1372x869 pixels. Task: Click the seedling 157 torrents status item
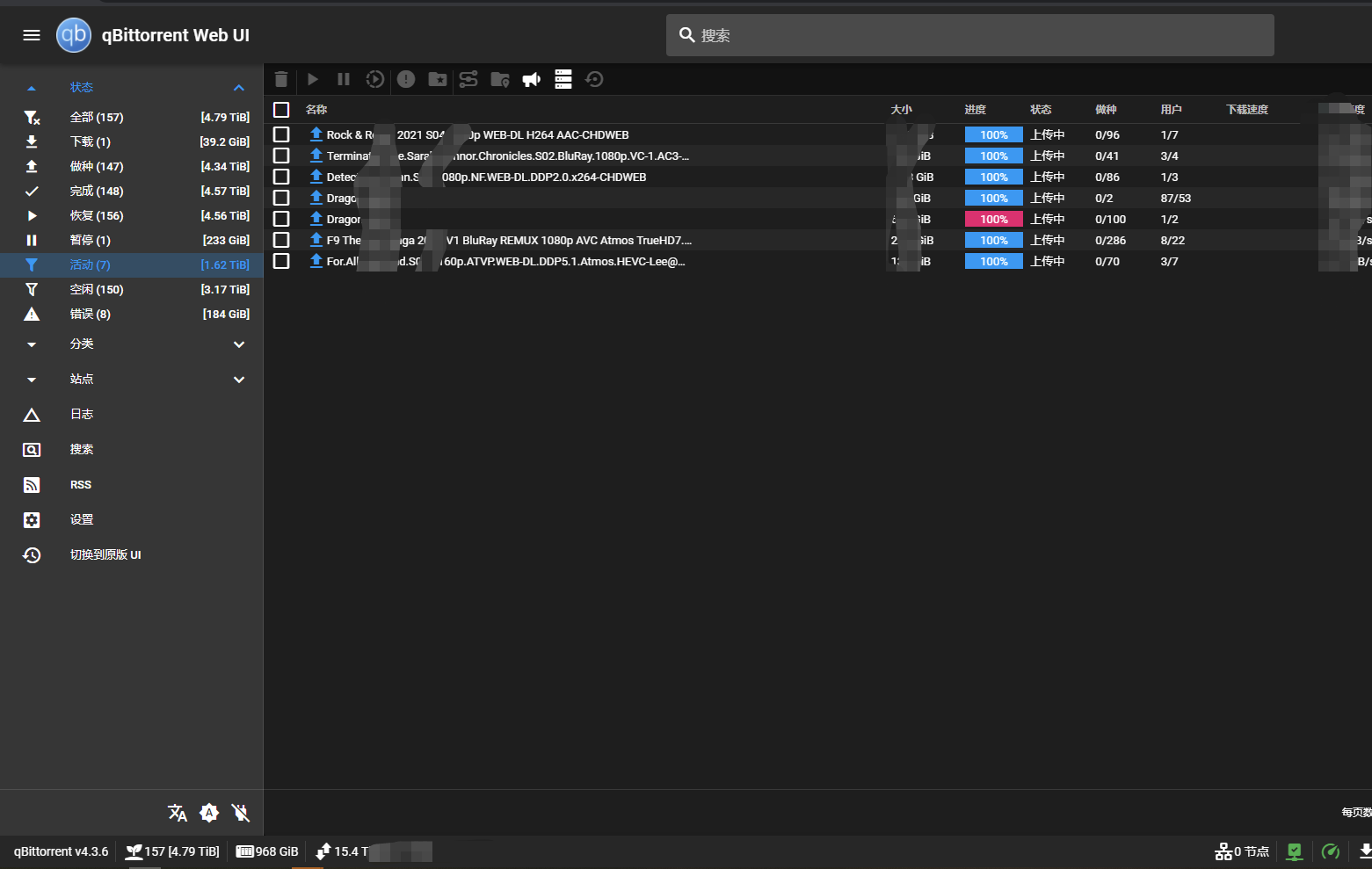pyautogui.click(x=172, y=851)
